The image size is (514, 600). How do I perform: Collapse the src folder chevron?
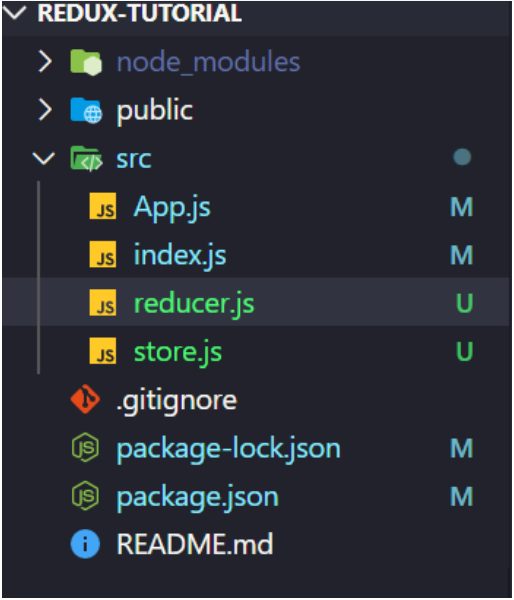coord(44,158)
